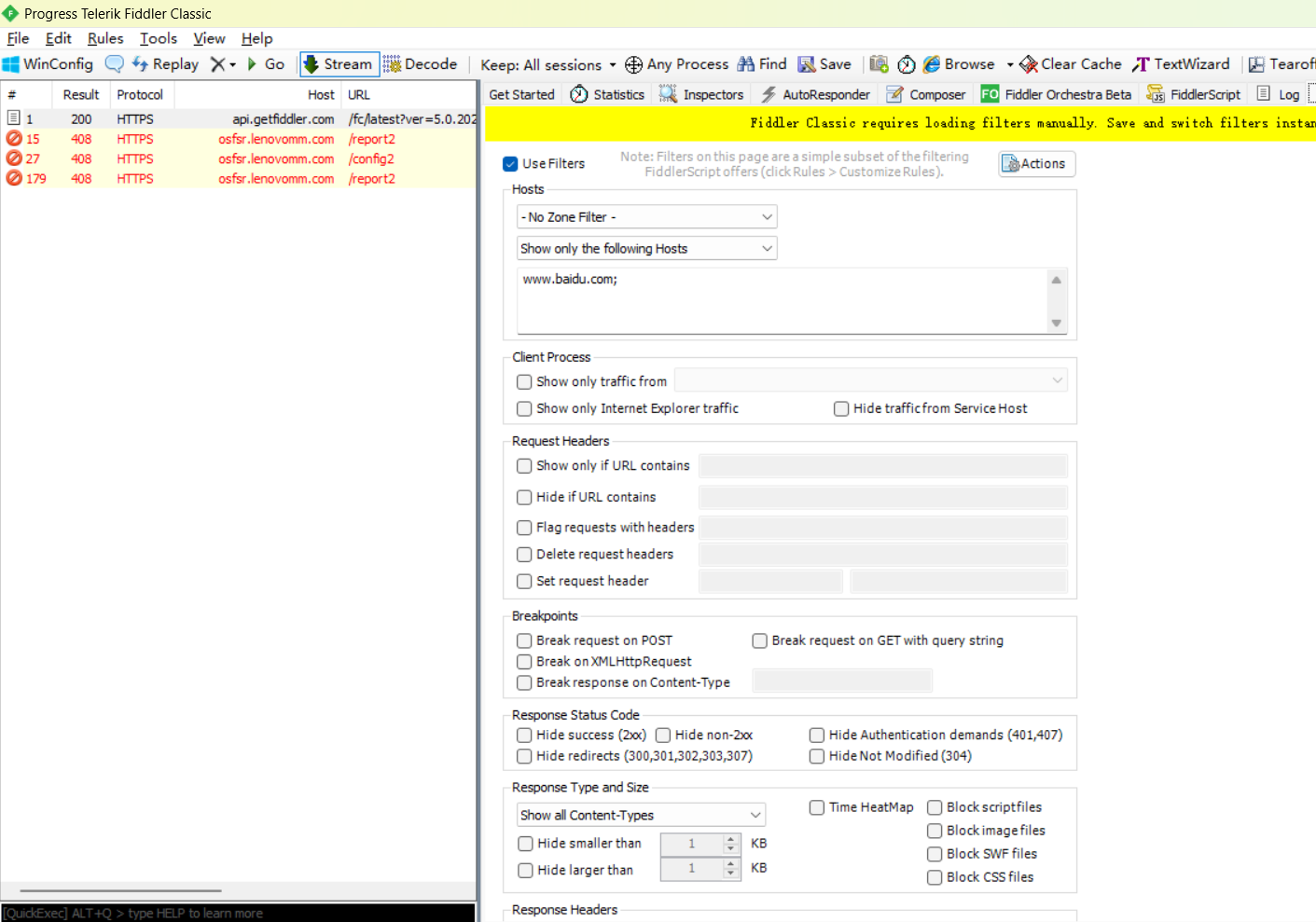Replay selected sessions
This screenshot has height=922, width=1316.
coord(165,64)
